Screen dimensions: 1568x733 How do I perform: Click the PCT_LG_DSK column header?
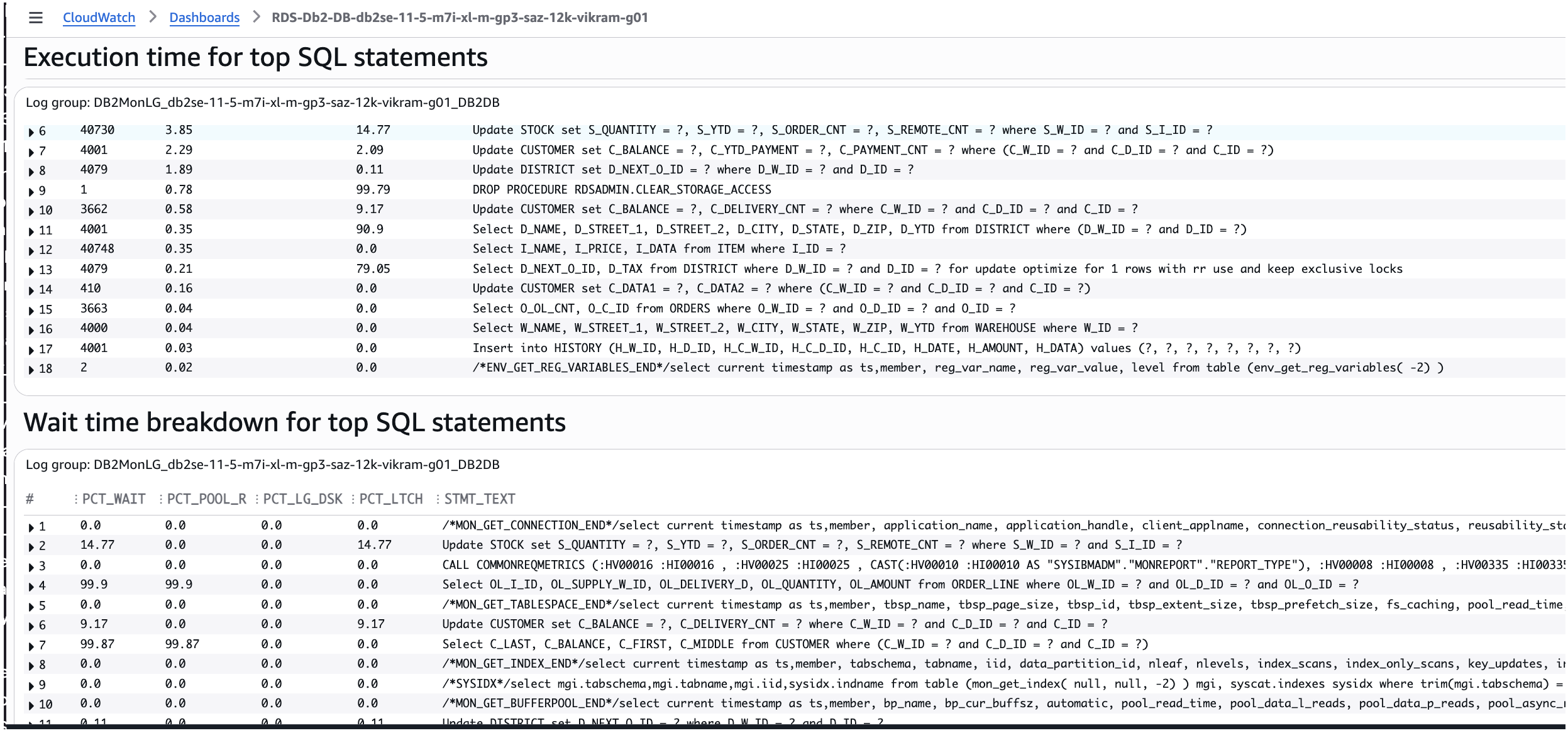pos(302,499)
